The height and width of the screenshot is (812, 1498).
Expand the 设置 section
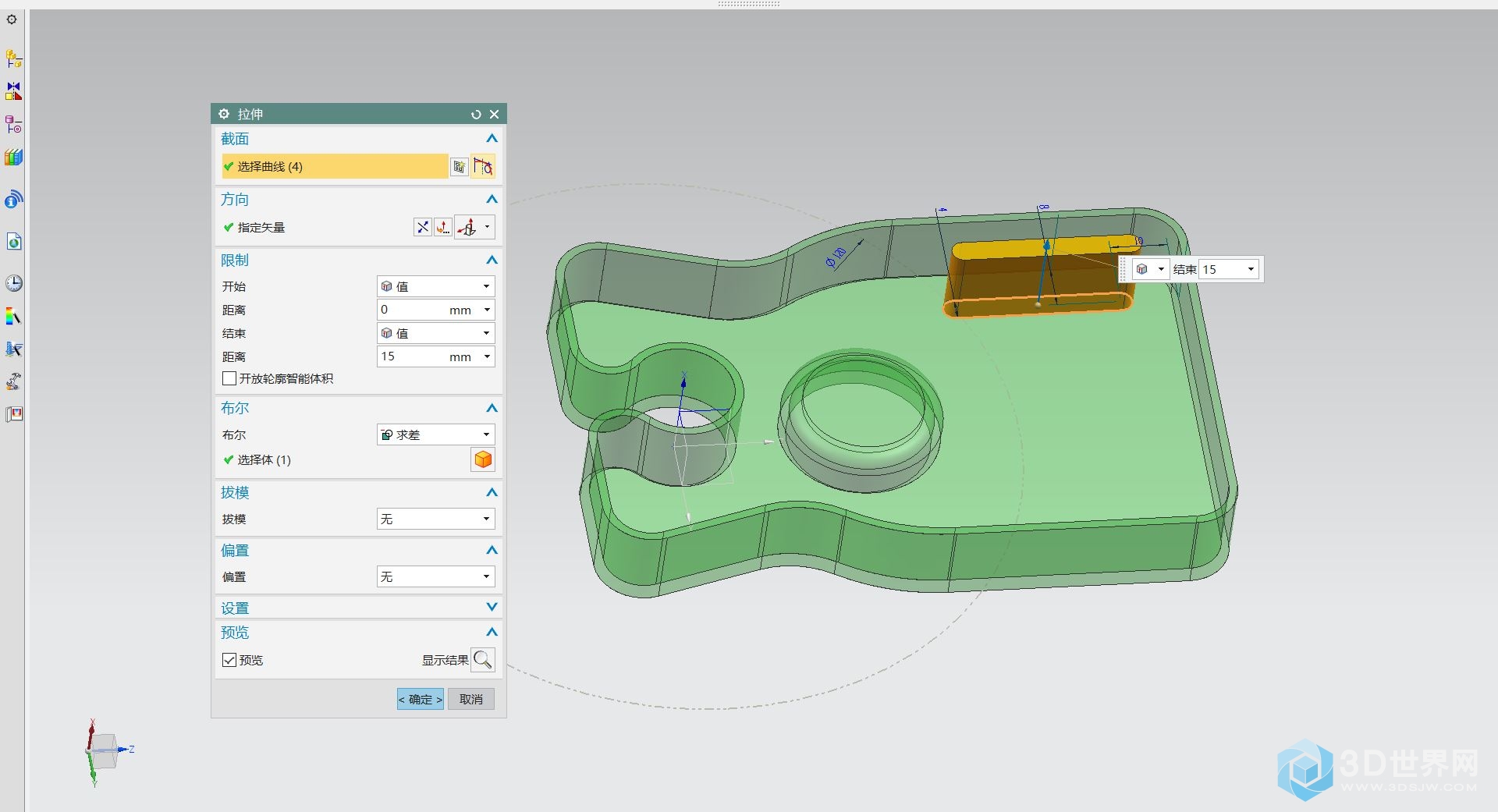point(492,607)
